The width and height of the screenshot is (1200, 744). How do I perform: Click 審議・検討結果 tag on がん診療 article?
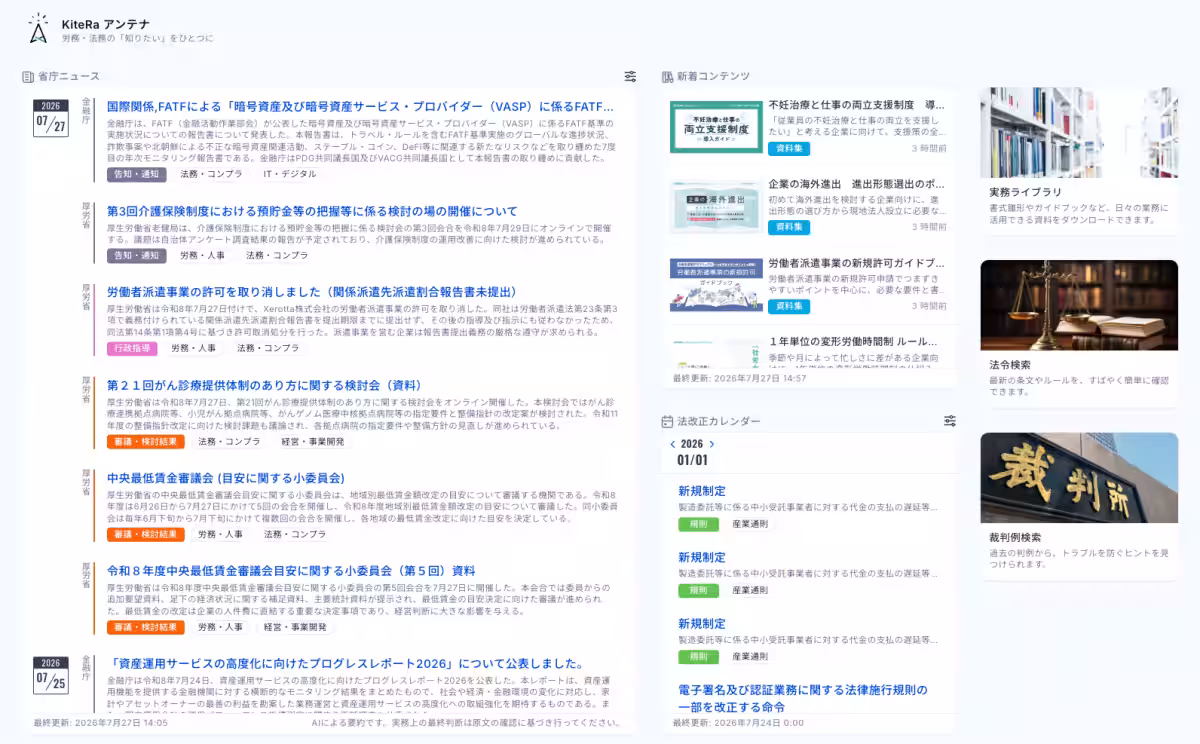click(146, 441)
